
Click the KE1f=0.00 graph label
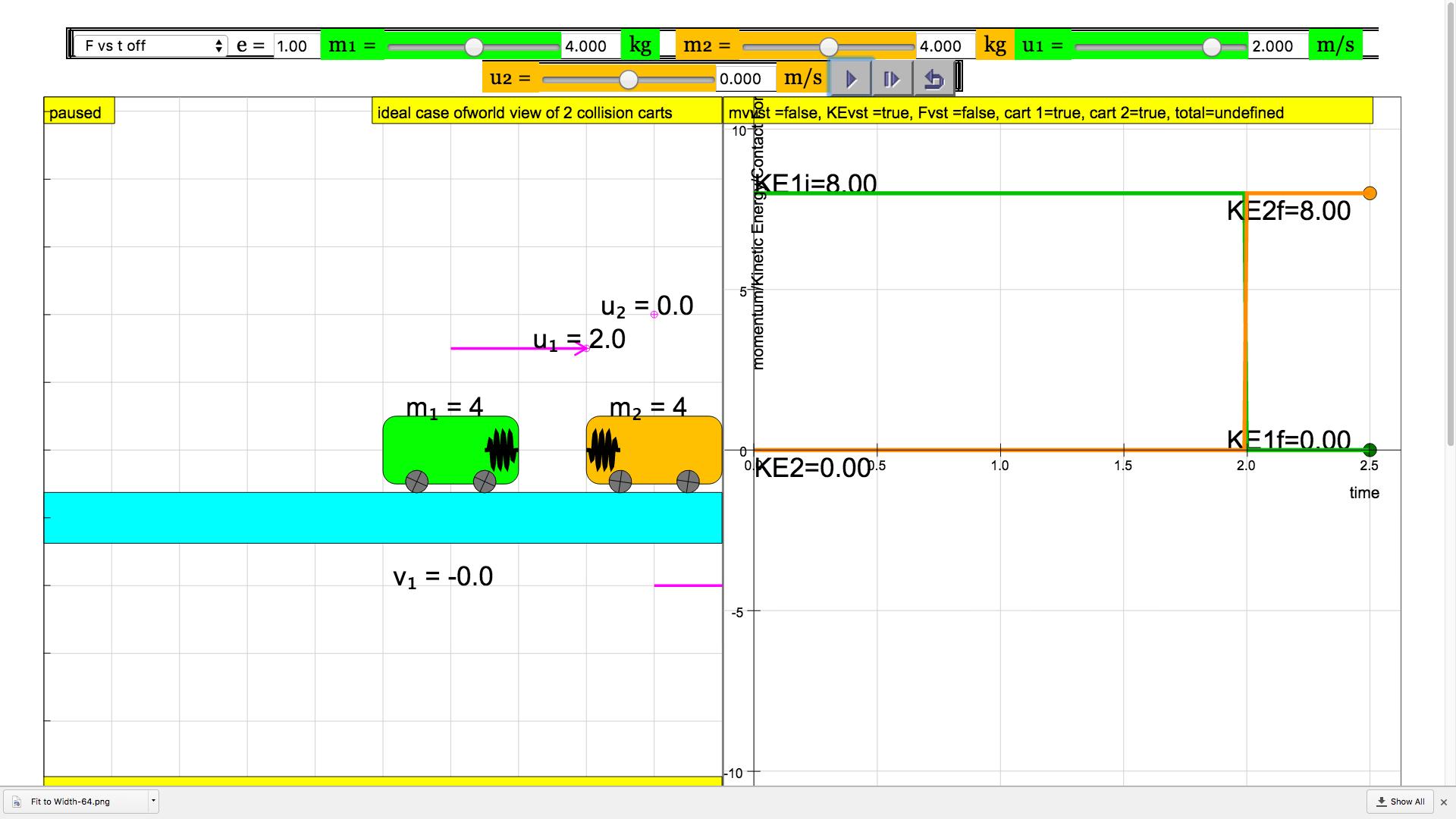click(1288, 439)
